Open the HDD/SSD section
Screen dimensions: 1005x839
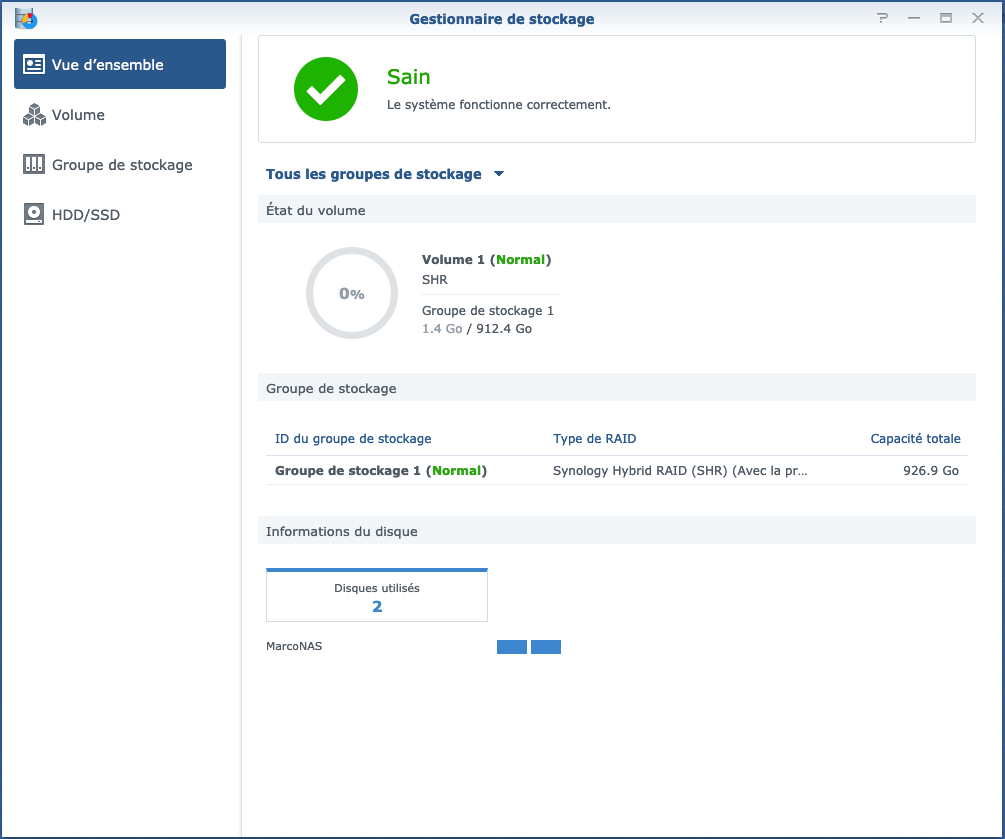click(120, 215)
